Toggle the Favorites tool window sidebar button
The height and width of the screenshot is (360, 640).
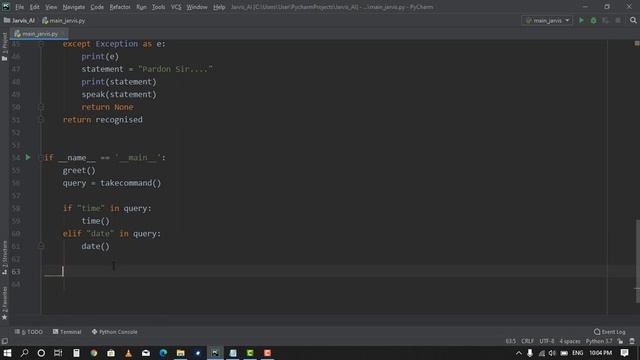click(x=4, y=303)
